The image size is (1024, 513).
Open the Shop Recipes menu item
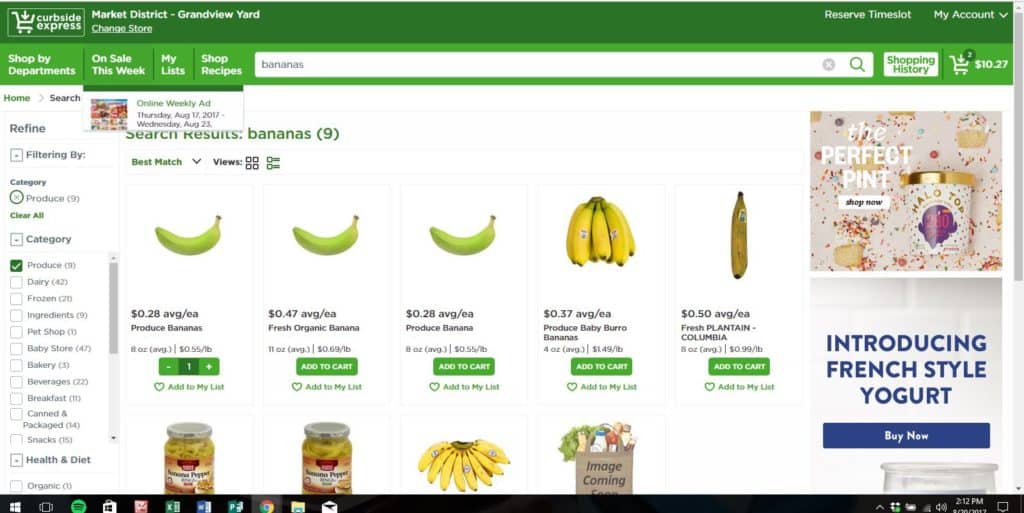tap(221, 65)
